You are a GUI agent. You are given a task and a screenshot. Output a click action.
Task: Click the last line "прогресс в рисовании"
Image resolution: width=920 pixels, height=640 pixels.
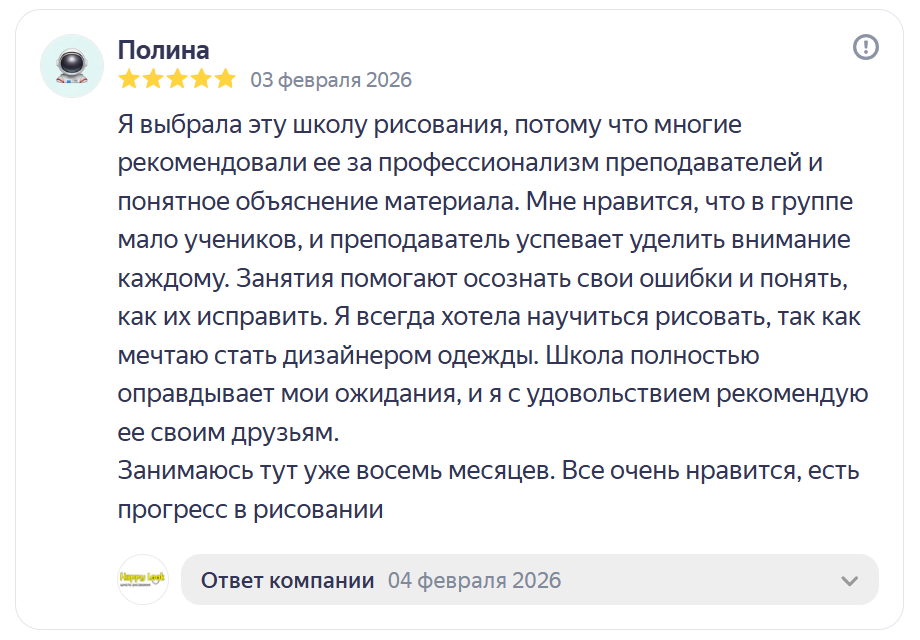coord(250,509)
